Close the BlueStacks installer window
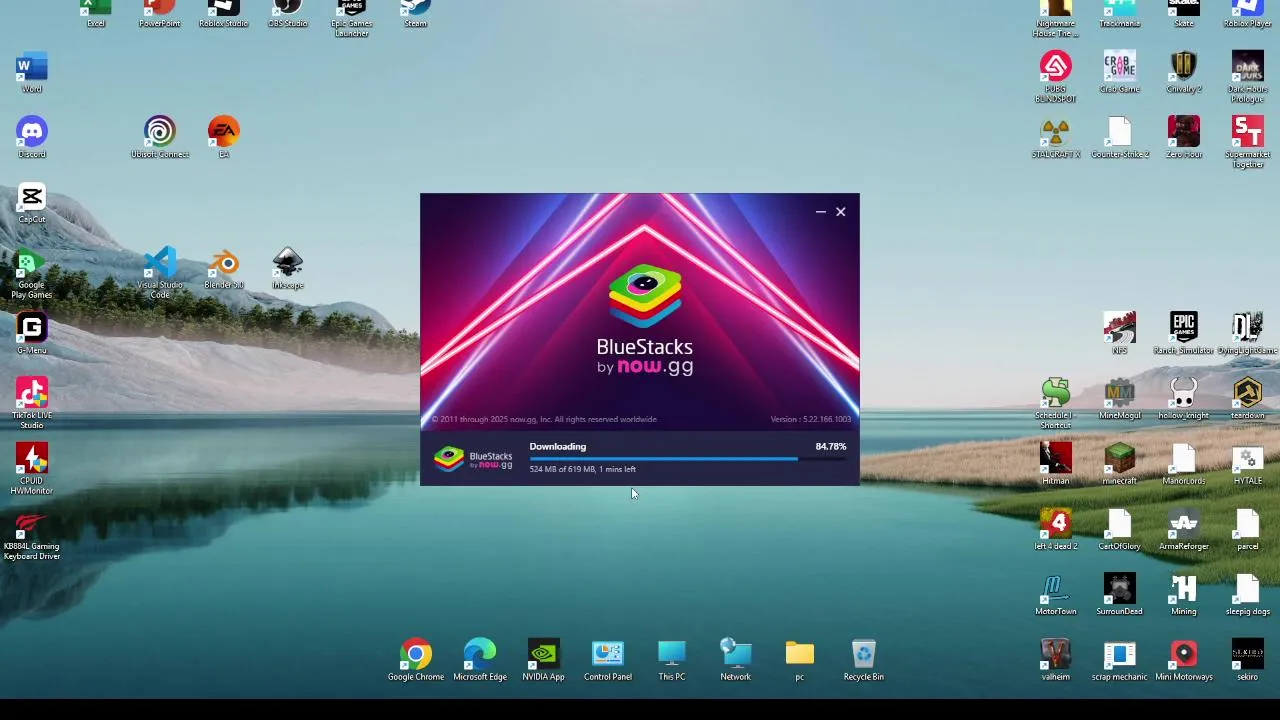This screenshot has height=720, width=1280. tap(840, 212)
